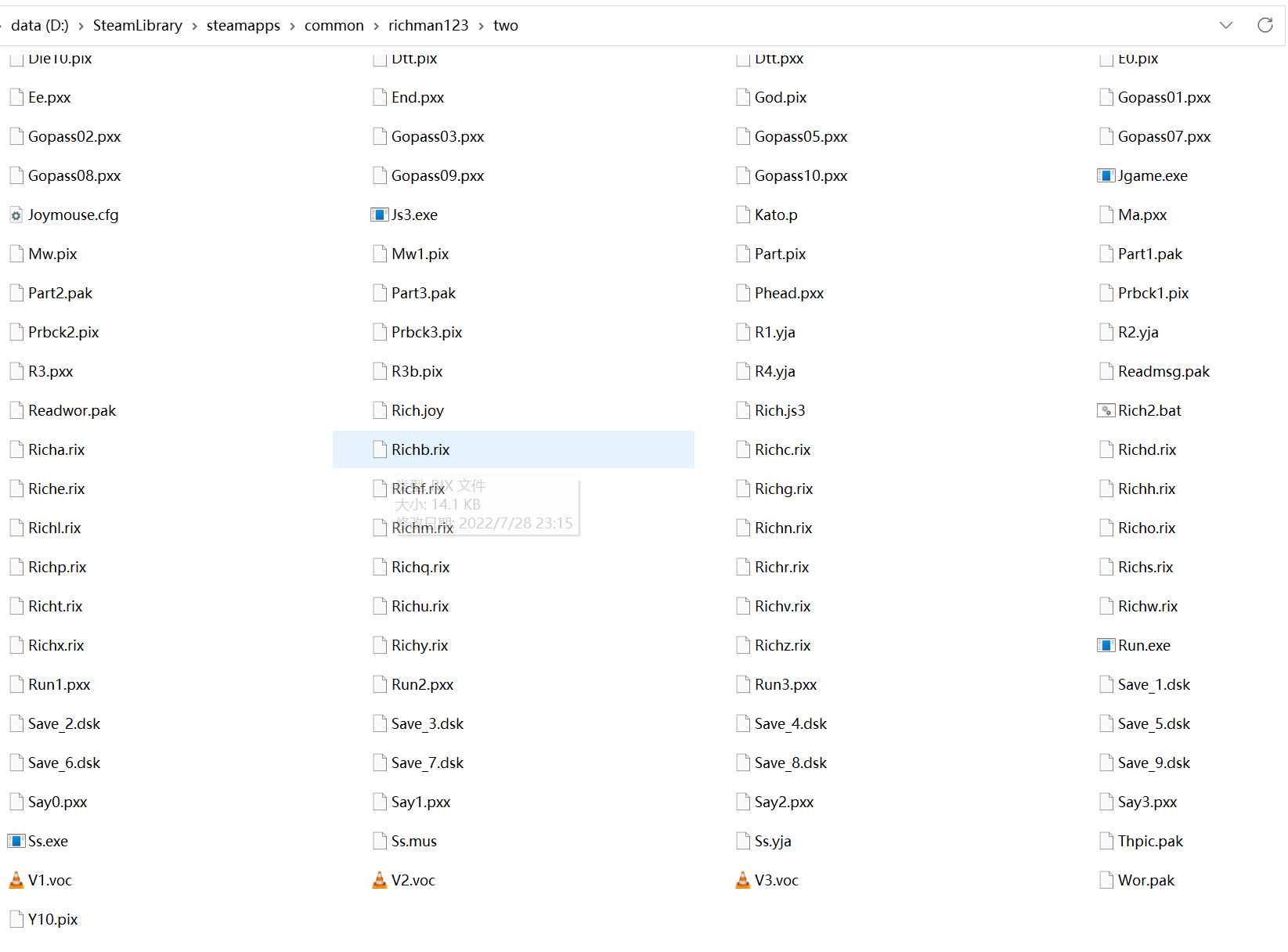Click the 'two' breadcrumb segment
1288x952 pixels.
click(x=506, y=25)
